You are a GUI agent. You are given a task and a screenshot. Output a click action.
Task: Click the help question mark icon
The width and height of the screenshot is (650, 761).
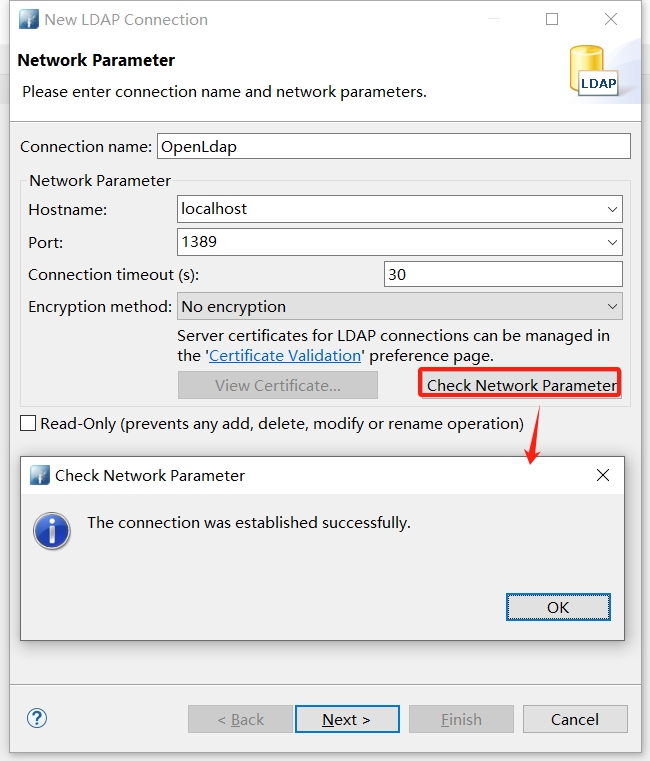click(x=37, y=718)
